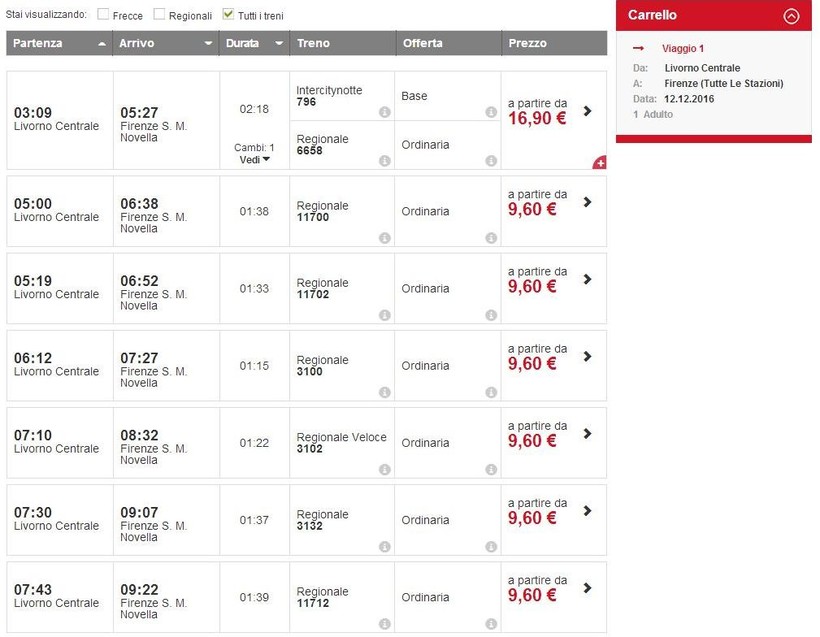The image size is (820, 637).
Task: Collapse the Carrello panel with chevron
Action: pyautogui.click(x=791, y=16)
